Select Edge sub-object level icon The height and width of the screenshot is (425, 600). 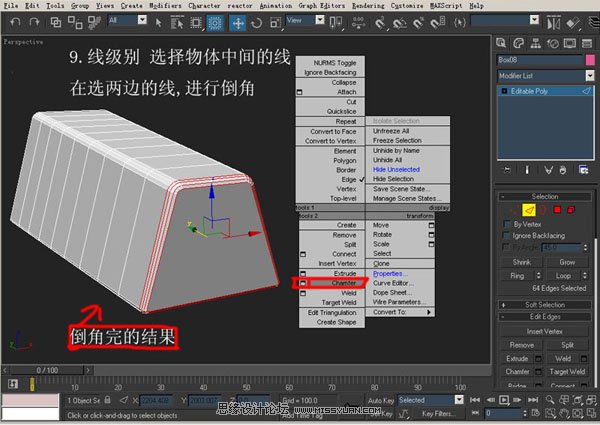529,210
